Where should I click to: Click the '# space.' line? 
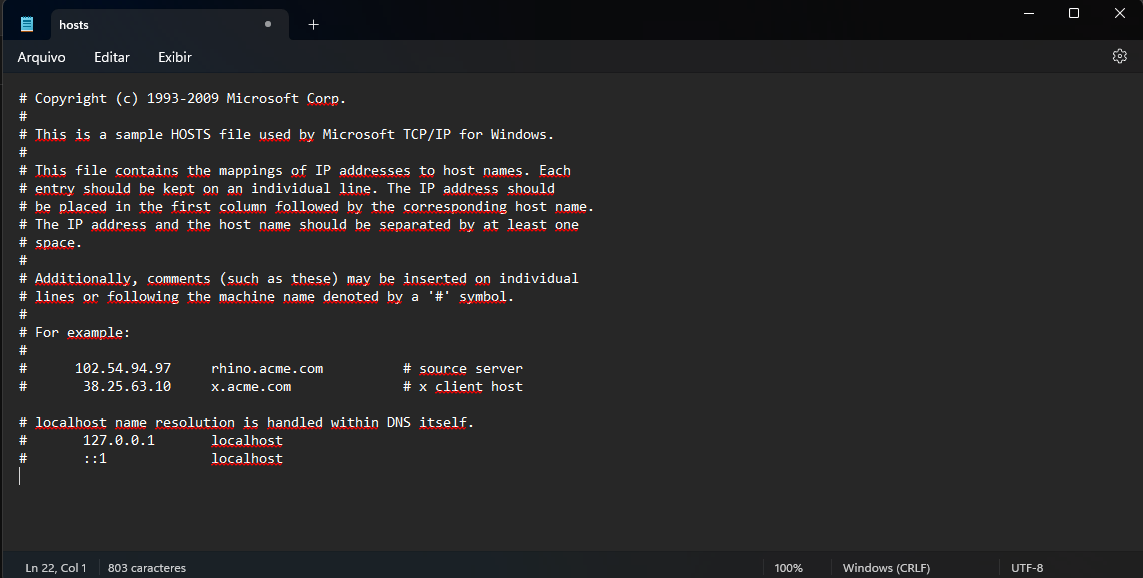50,243
